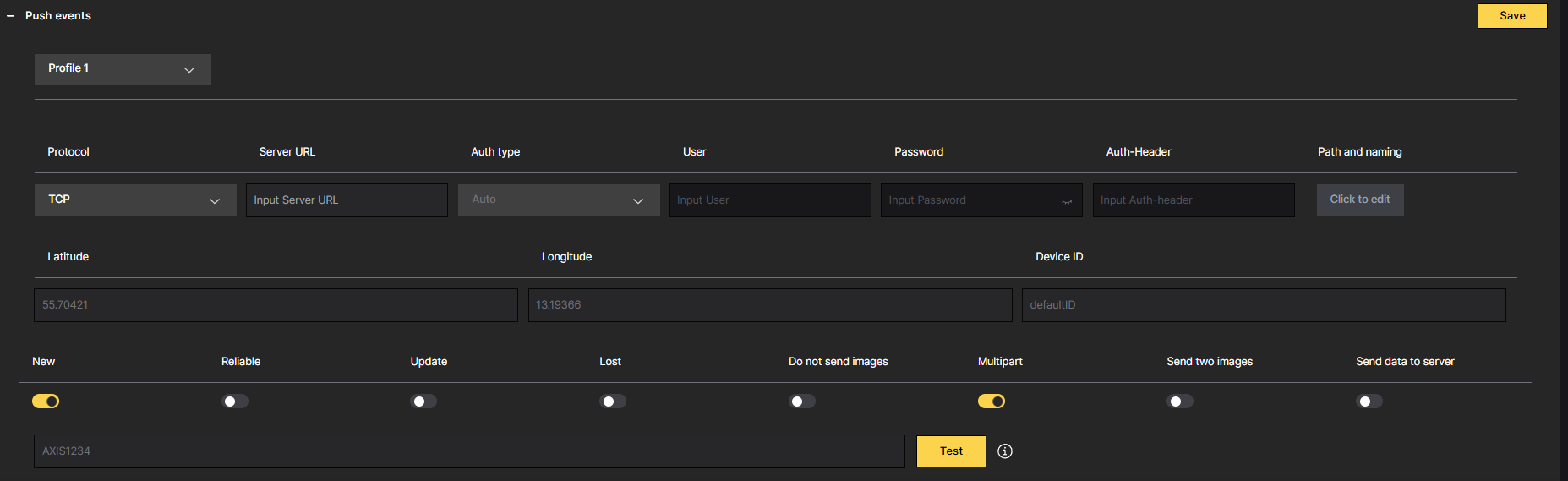Click the Latitude input field
1568x481 pixels.
point(276,305)
